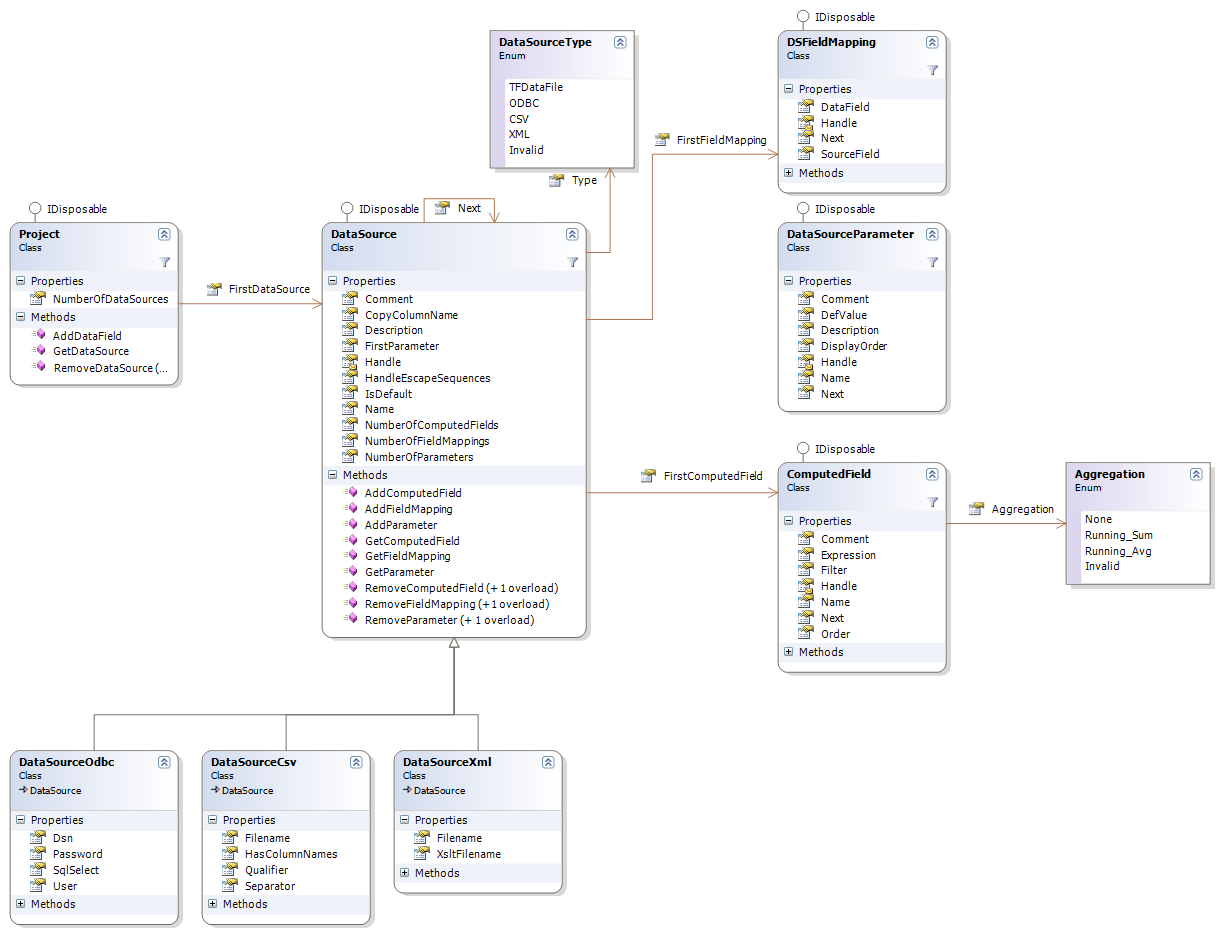Collapse Properties section in DataSourceCsv
Screen dimensions: 1219x933
(x=213, y=820)
